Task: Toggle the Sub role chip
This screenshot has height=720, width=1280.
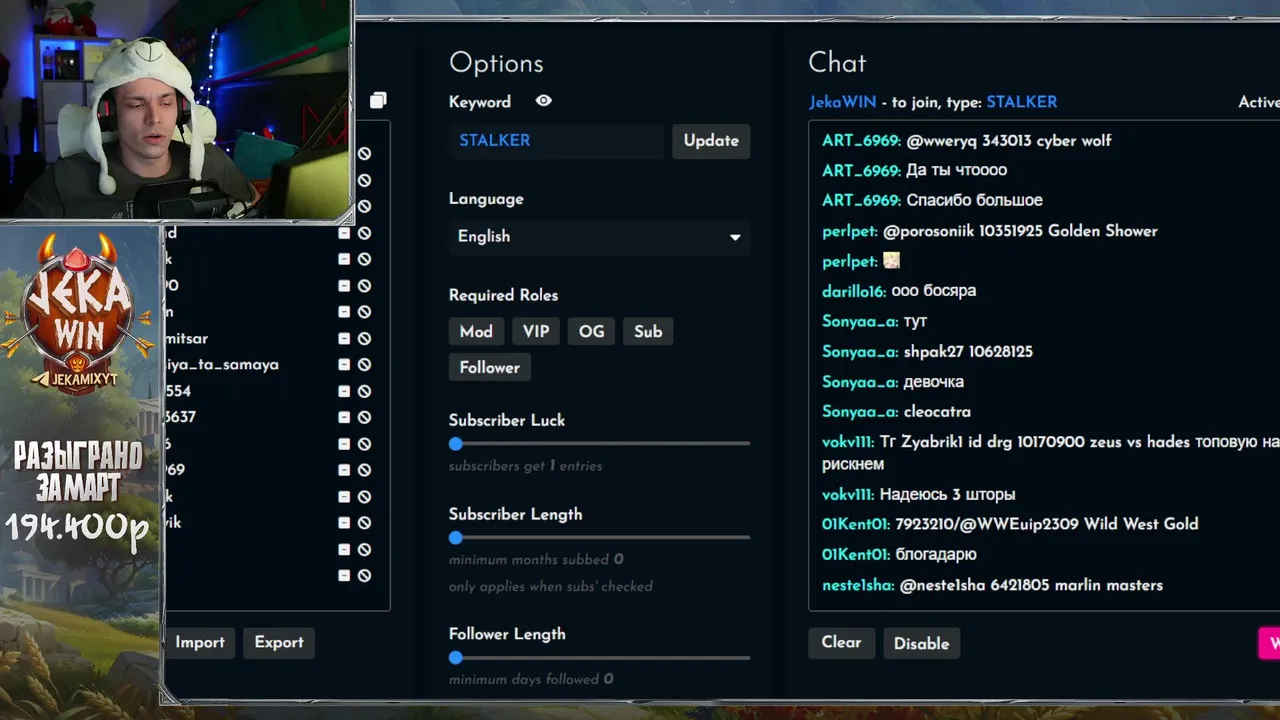Action: (x=648, y=332)
